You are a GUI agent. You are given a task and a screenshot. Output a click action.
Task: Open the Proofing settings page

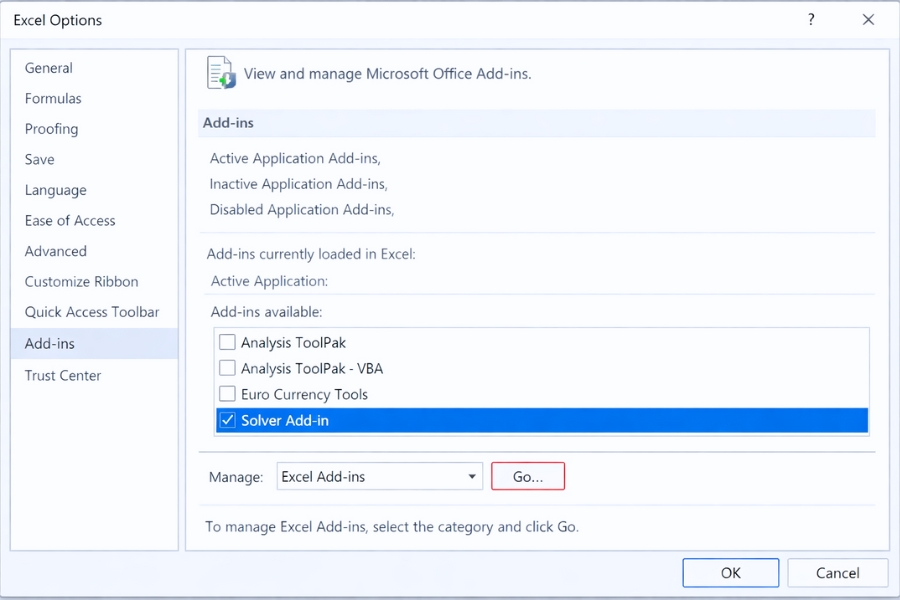click(51, 129)
